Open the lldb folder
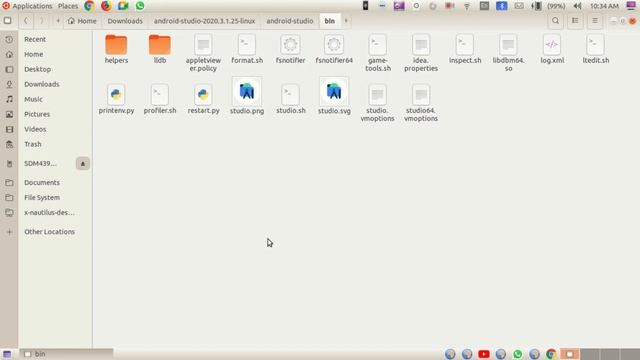Viewport: 640px width, 360px height. 160,49
